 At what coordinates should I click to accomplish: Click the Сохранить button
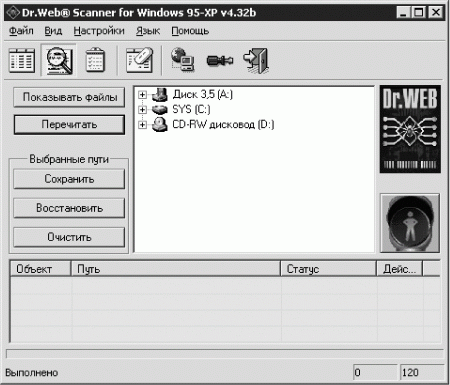[x=69, y=179]
